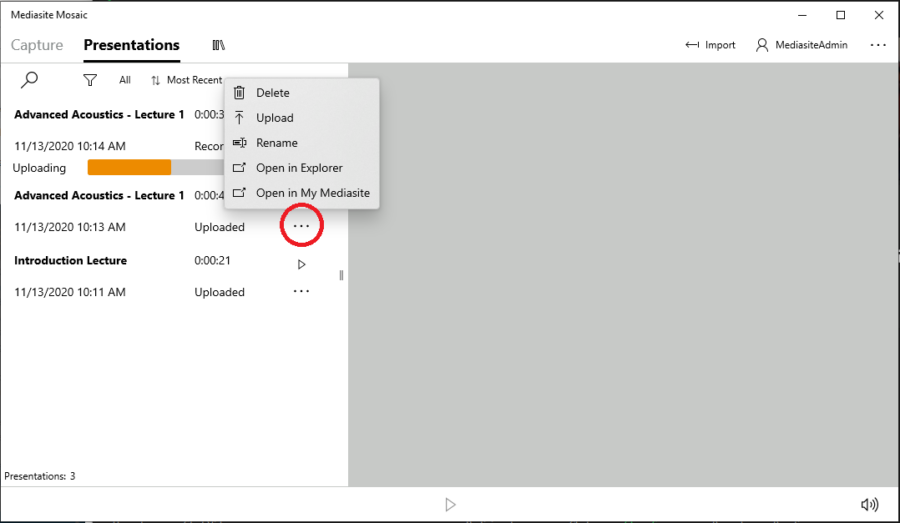Screen dimensions: 900x523
Task: Minimize the Mediasite Mosaic window
Action: click(802, 16)
